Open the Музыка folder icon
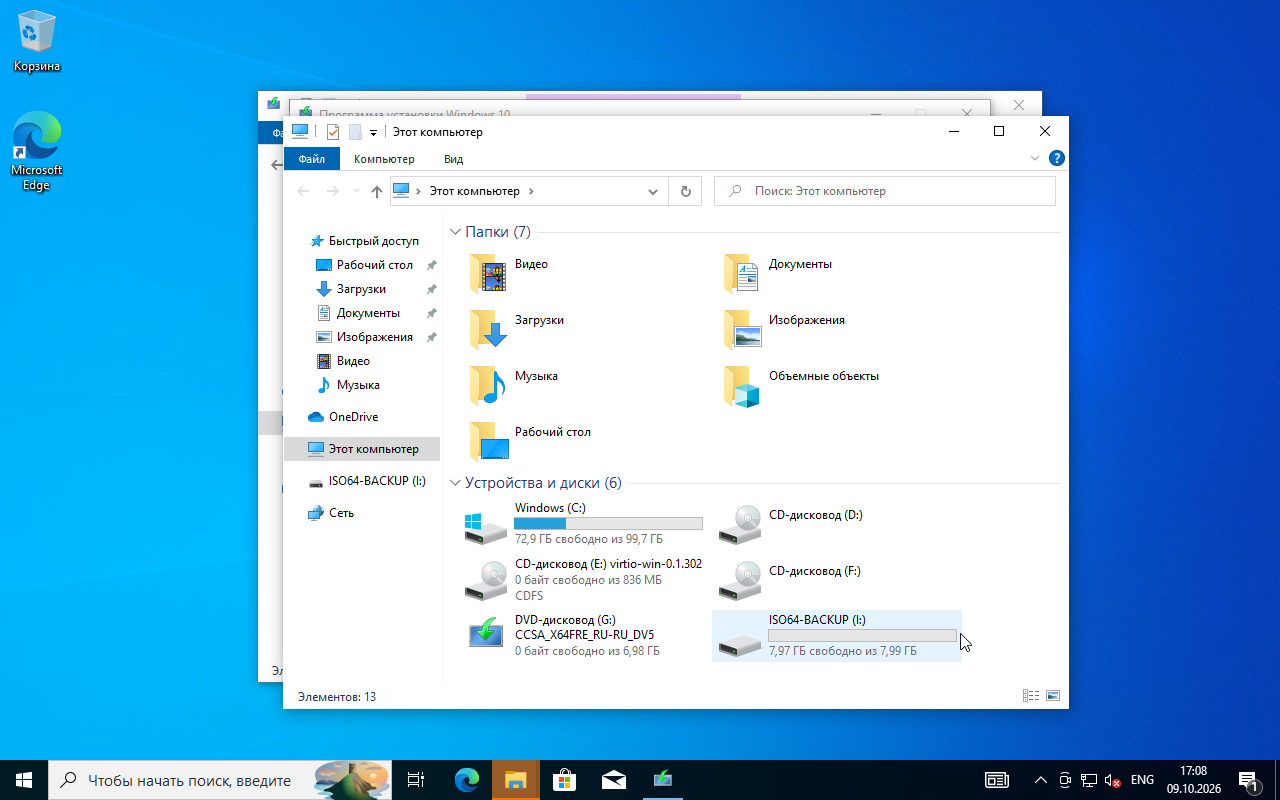The width and height of the screenshot is (1280, 800). pos(488,384)
